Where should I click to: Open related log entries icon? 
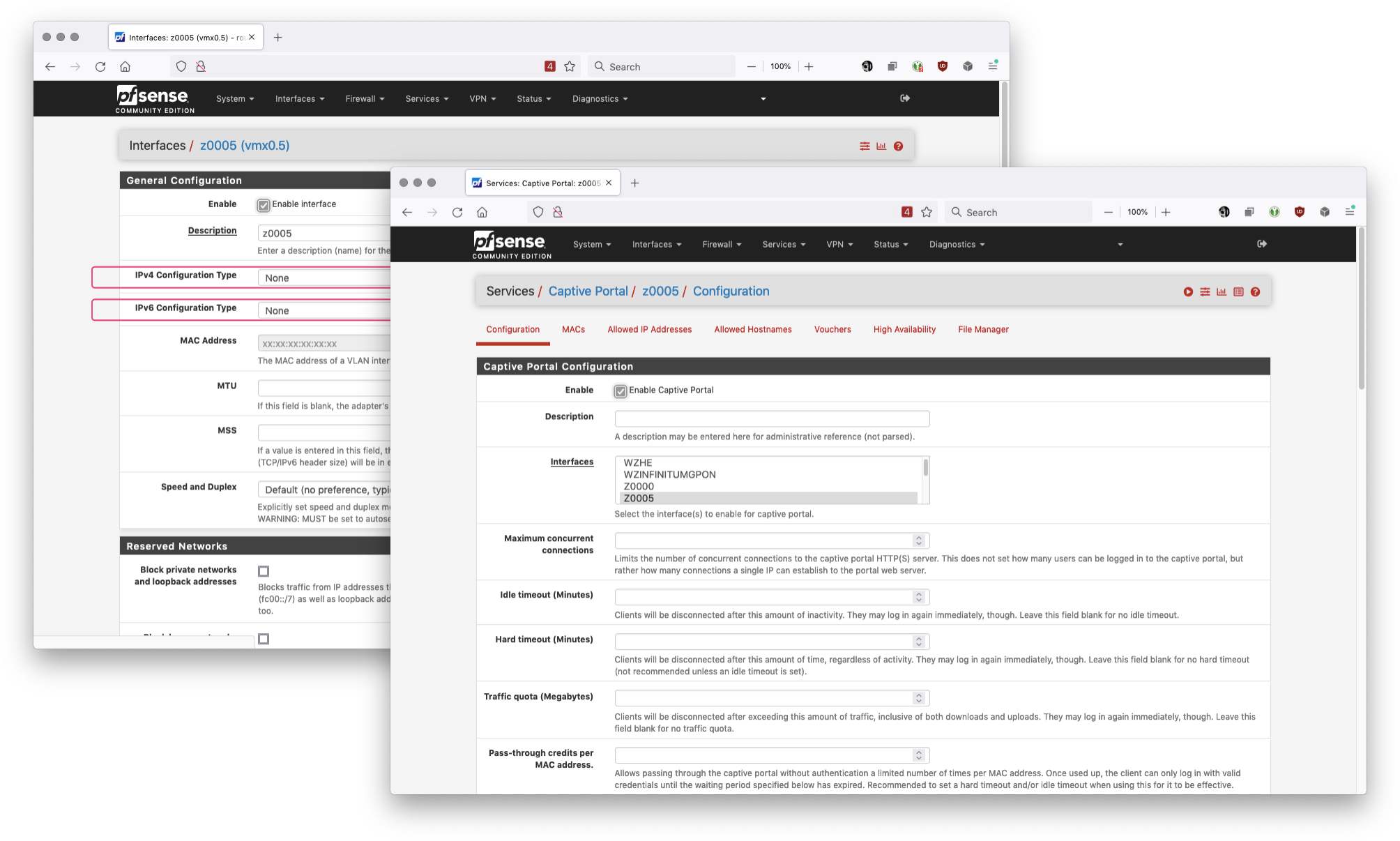click(x=1238, y=292)
